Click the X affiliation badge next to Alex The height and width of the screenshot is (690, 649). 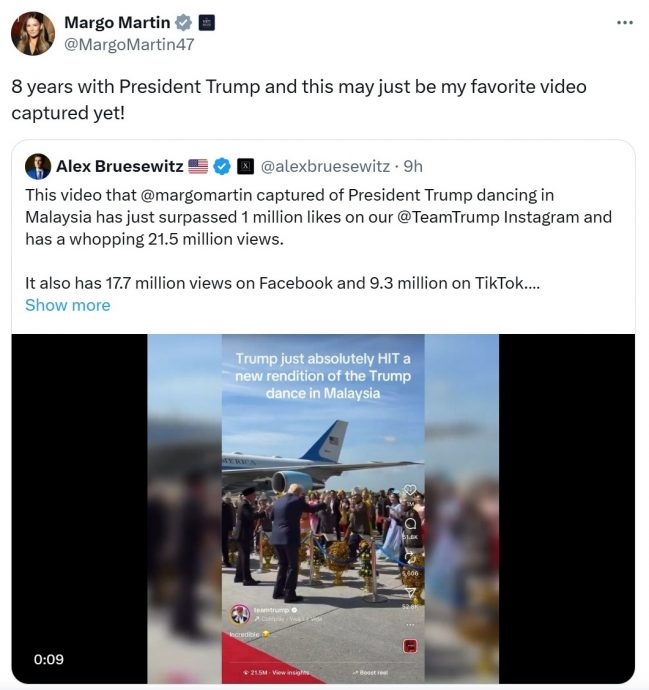coord(246,166)
